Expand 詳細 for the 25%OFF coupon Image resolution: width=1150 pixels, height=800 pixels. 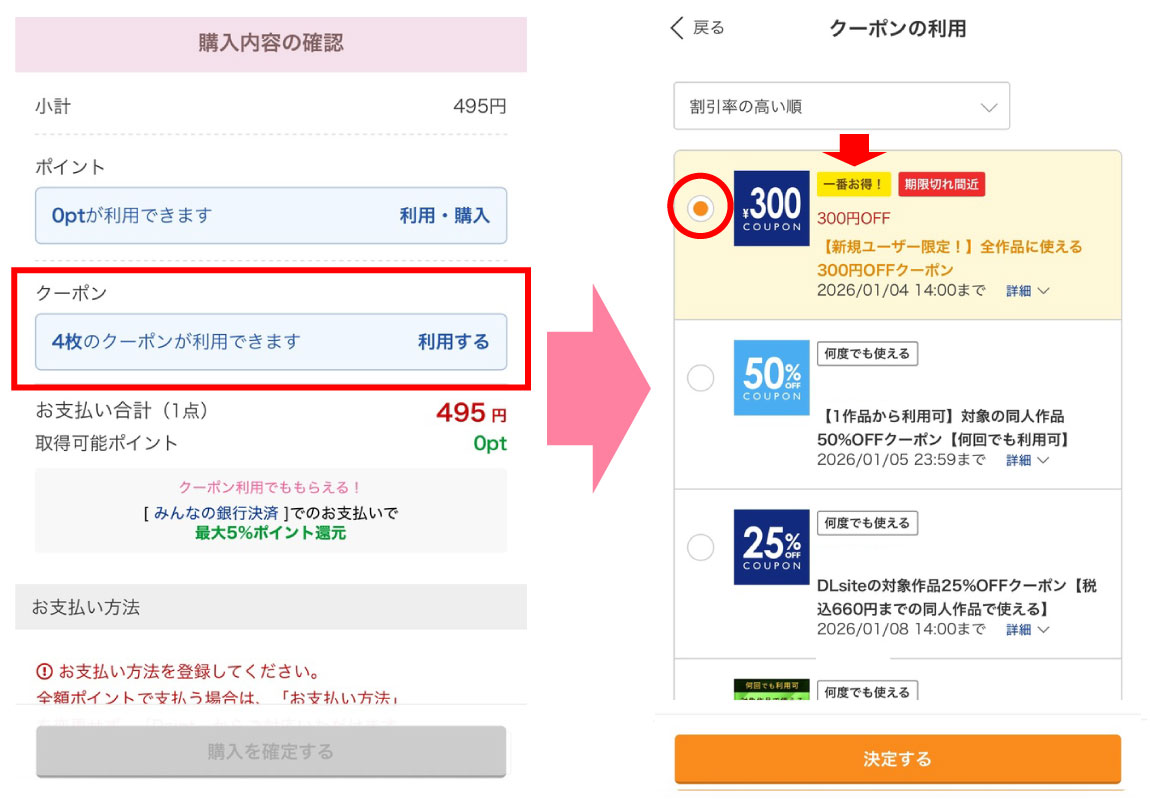(x=1027, y=629)
